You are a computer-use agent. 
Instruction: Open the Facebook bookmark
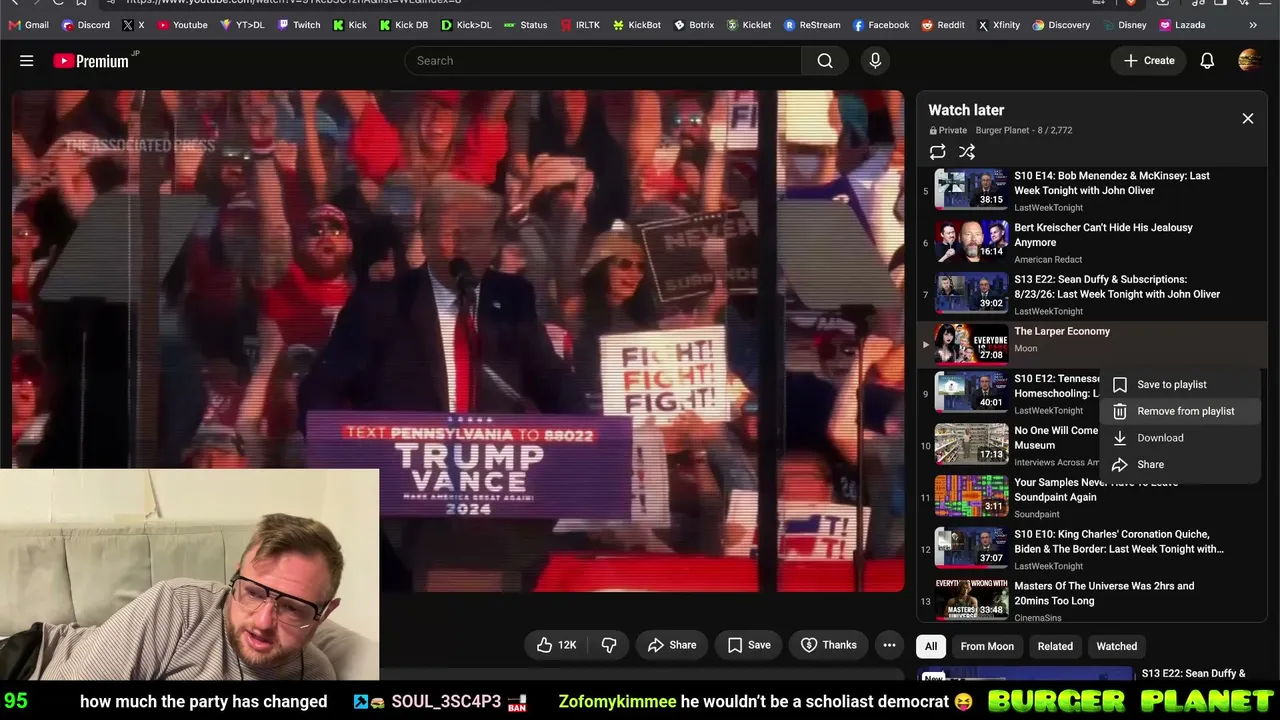[880, 25]
